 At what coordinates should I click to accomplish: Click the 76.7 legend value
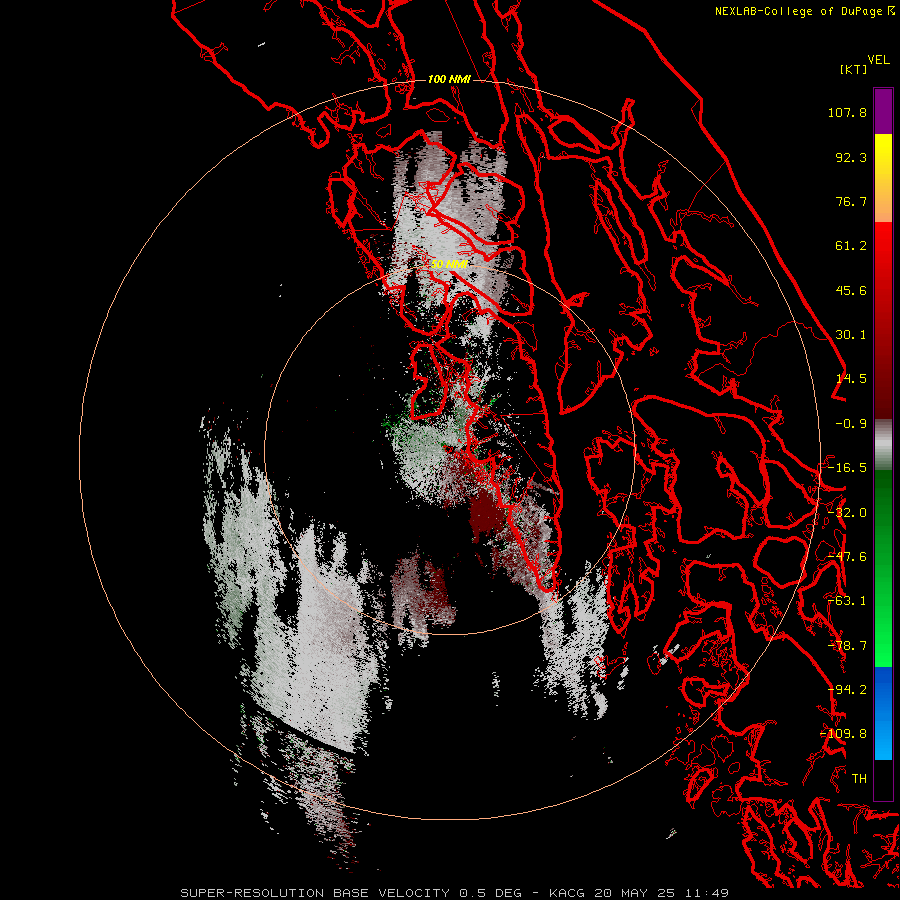click(851, 201)
